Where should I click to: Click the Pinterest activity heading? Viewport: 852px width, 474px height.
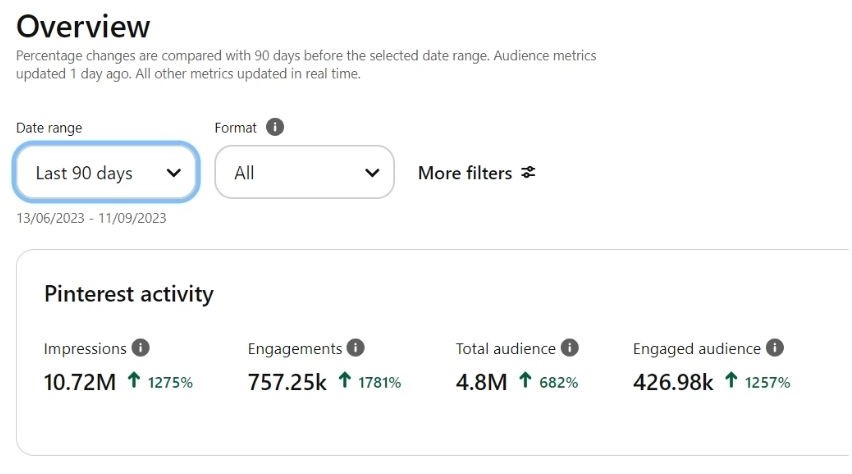(x=129, y=294)
